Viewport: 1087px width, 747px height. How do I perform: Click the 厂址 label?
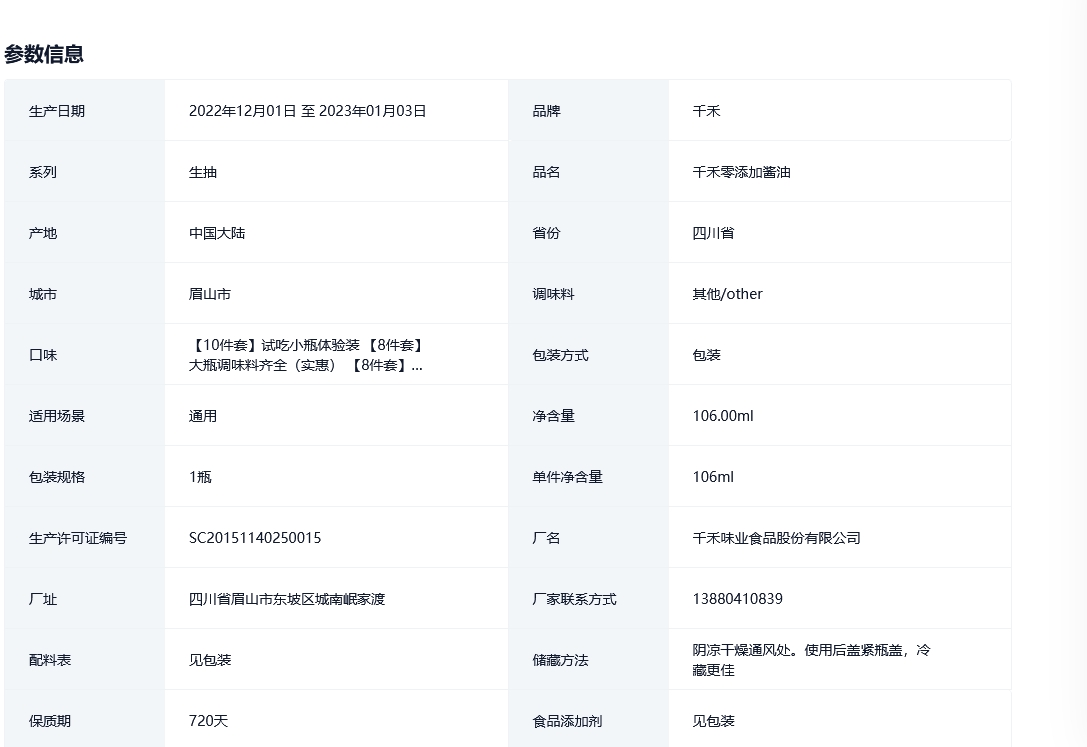pyautogui.click(x=42, y=599)
